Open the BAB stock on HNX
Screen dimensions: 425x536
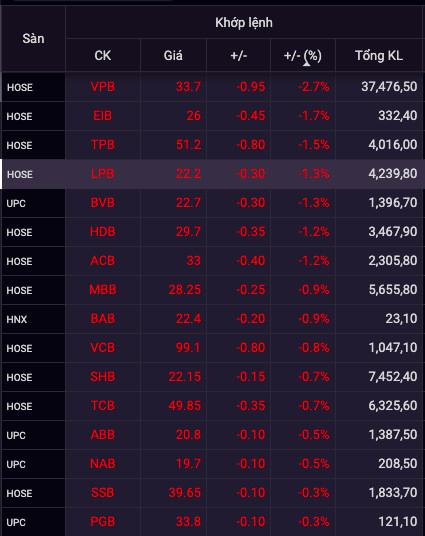[x=103, y=319]
